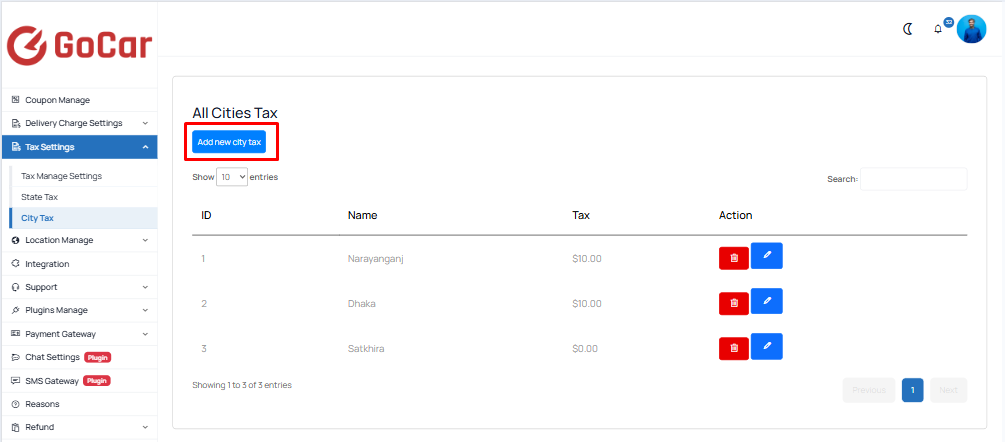Open the Show entries count dropdown
1005x442 pixels.
pyautogui.click(x=232, y=177)
